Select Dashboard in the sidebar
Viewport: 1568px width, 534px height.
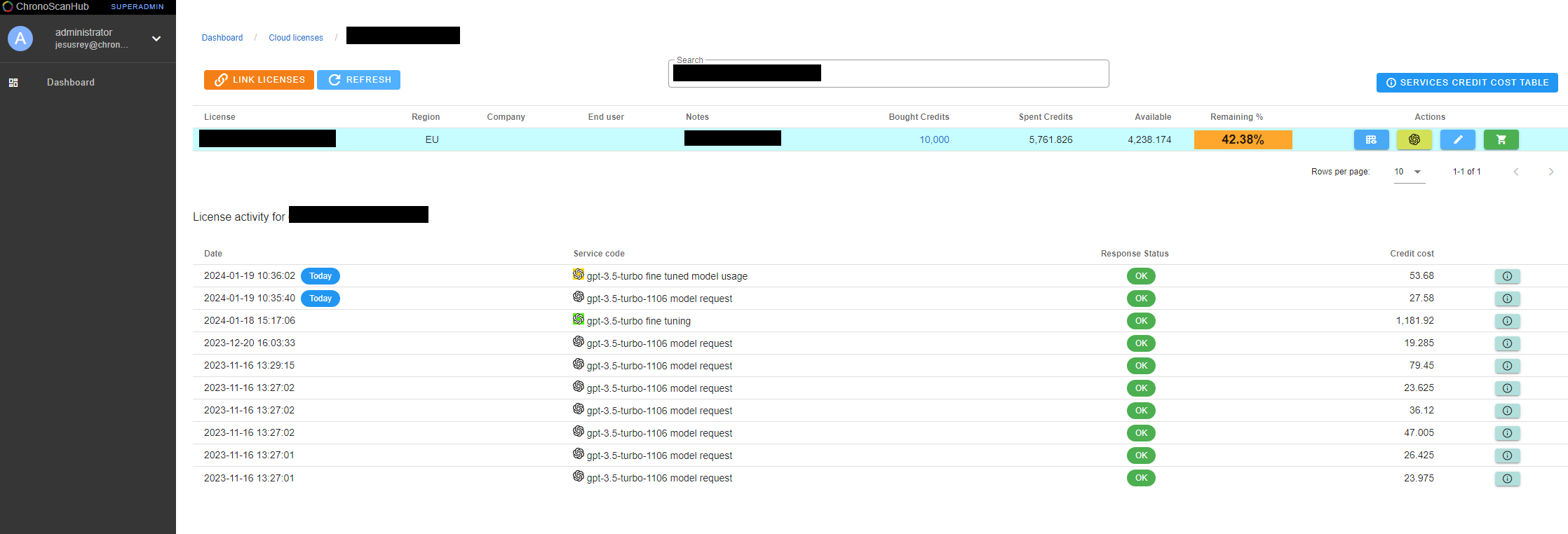[x=70, y=83]
